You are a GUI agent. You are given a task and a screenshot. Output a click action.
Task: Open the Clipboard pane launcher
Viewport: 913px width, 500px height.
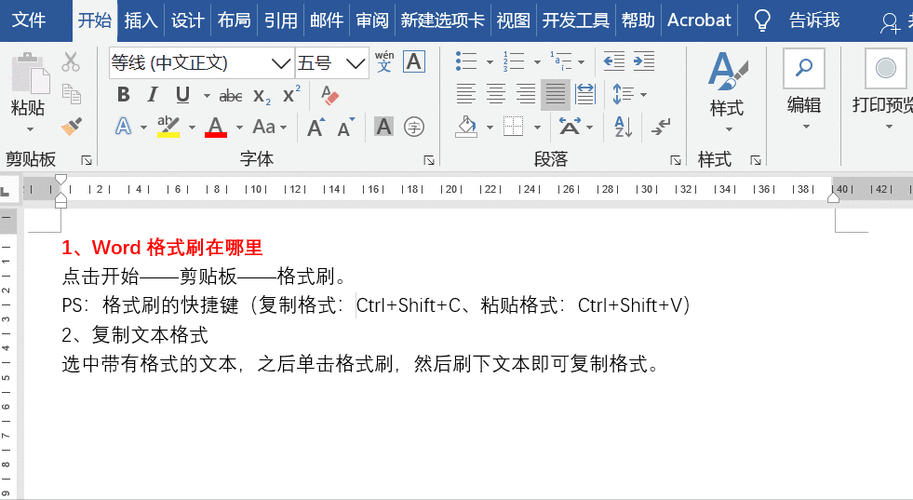87,160
